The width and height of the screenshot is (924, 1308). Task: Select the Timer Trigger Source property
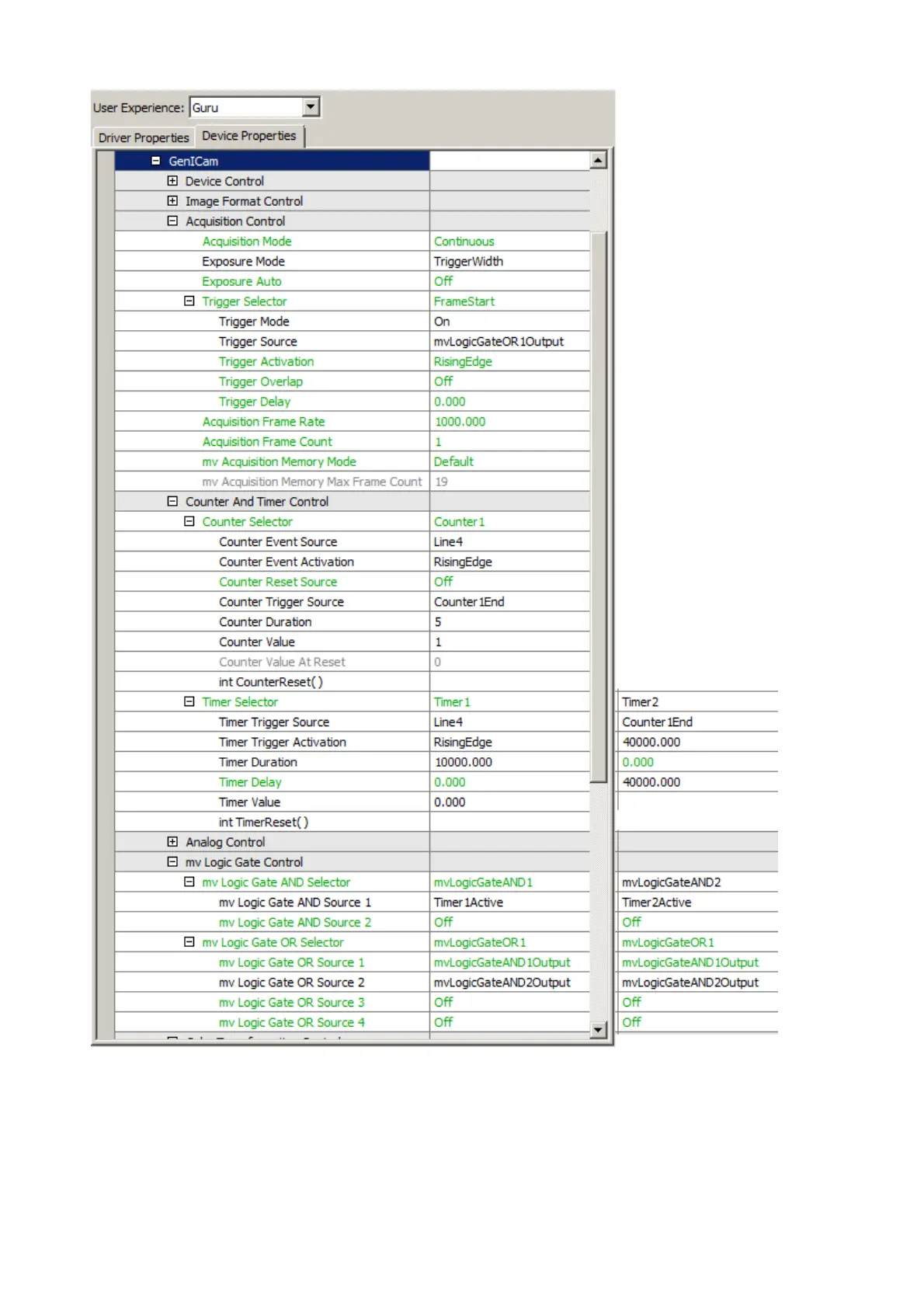tap(274, 722)
